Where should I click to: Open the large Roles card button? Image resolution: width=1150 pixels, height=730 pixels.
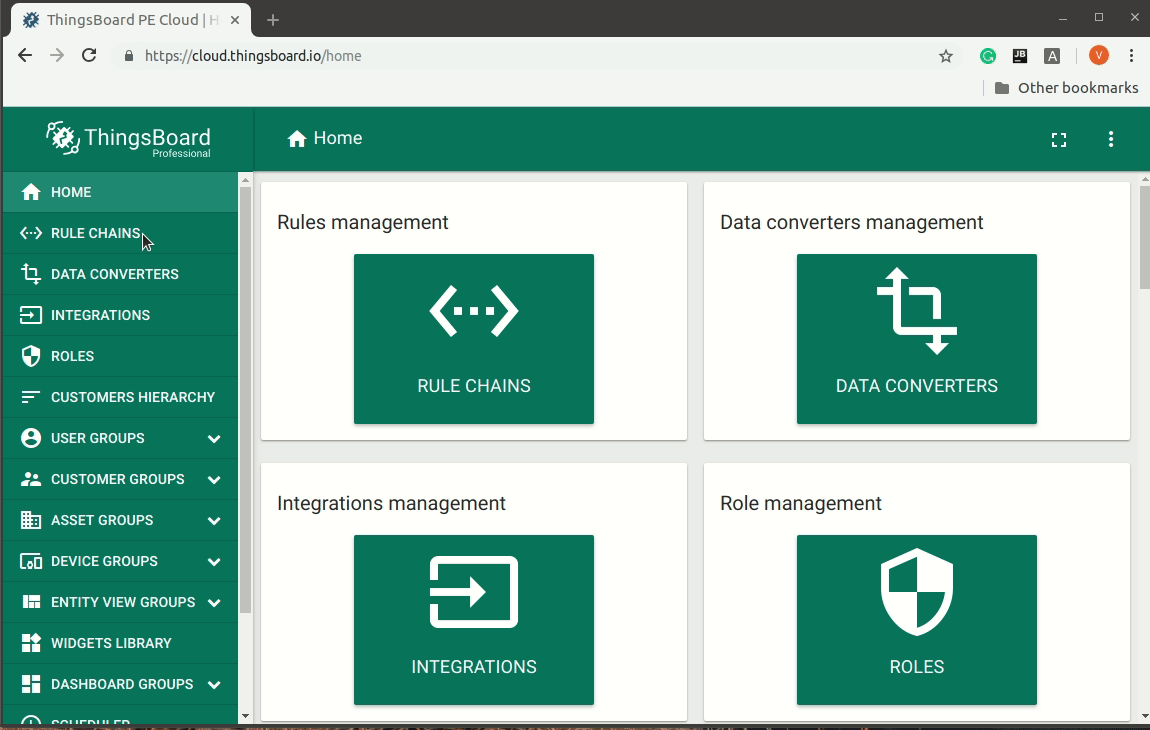(916, 620)
